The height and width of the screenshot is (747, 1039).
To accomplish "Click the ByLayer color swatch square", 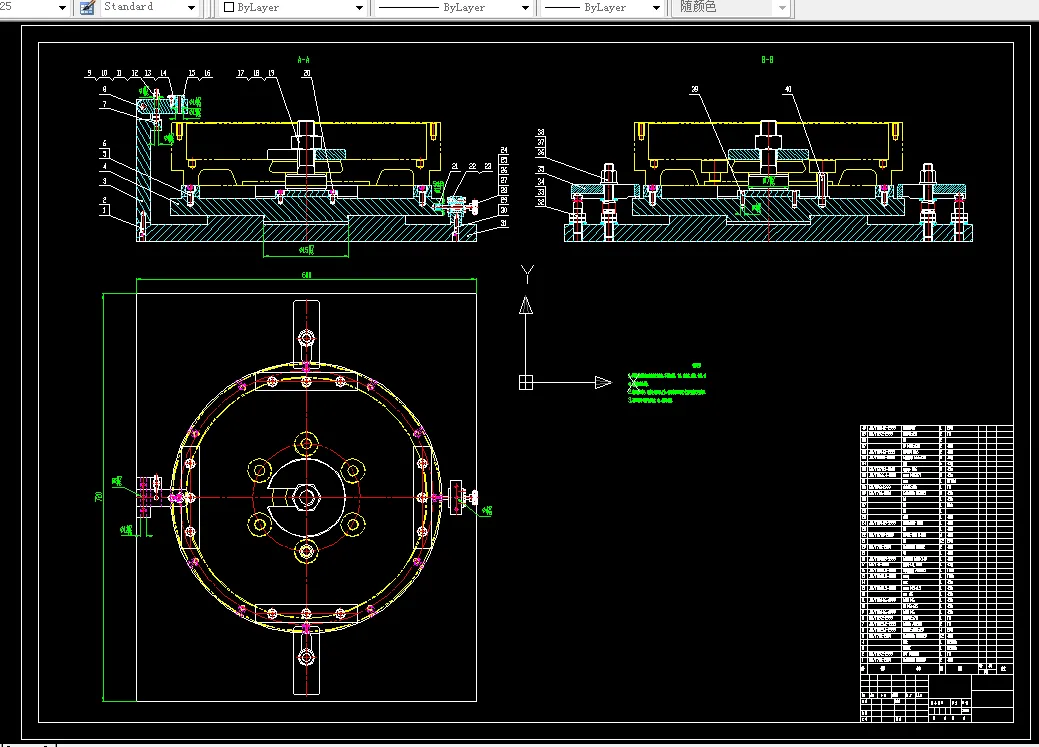I will pos(229,7).
